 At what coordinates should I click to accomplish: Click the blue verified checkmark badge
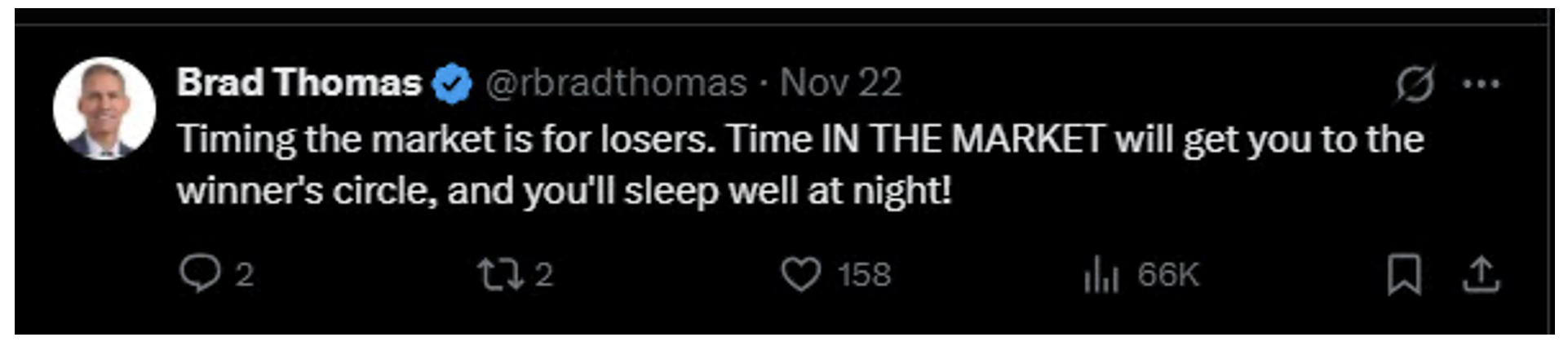452,84
